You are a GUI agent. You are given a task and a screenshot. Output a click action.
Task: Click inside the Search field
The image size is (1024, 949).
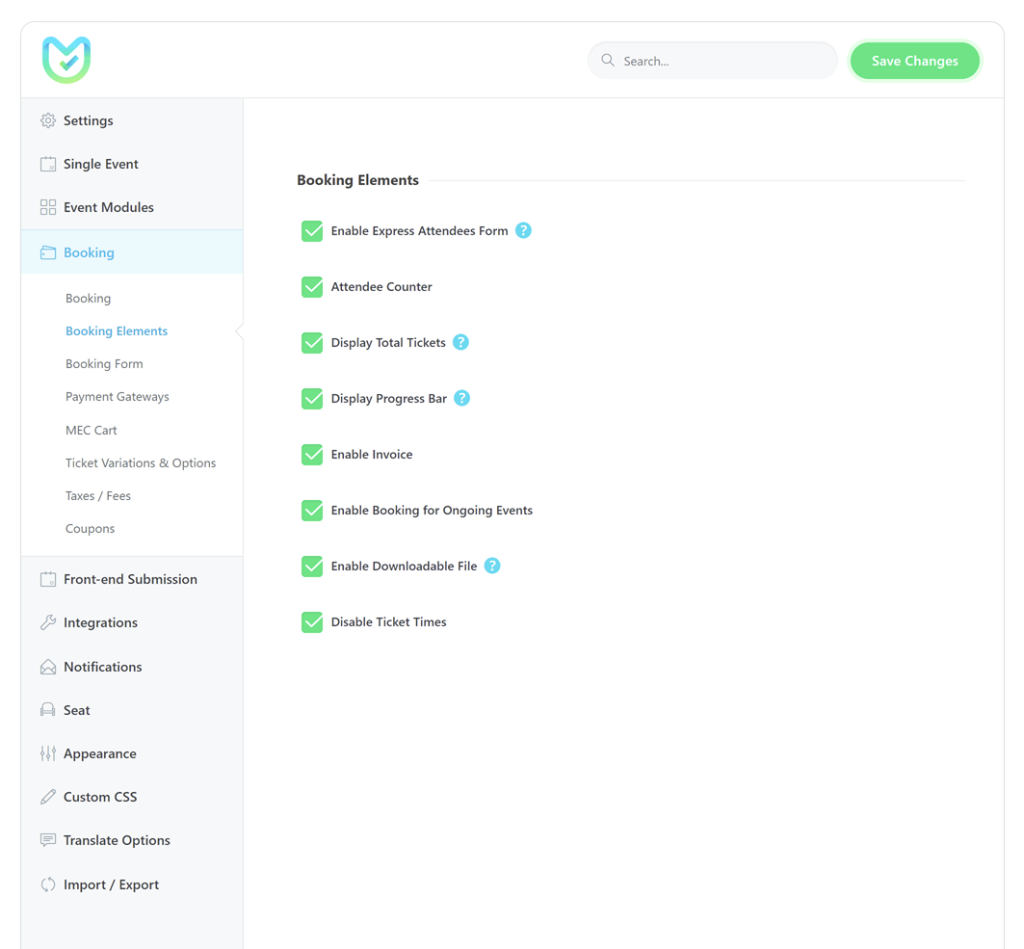[x=711, y=60]
